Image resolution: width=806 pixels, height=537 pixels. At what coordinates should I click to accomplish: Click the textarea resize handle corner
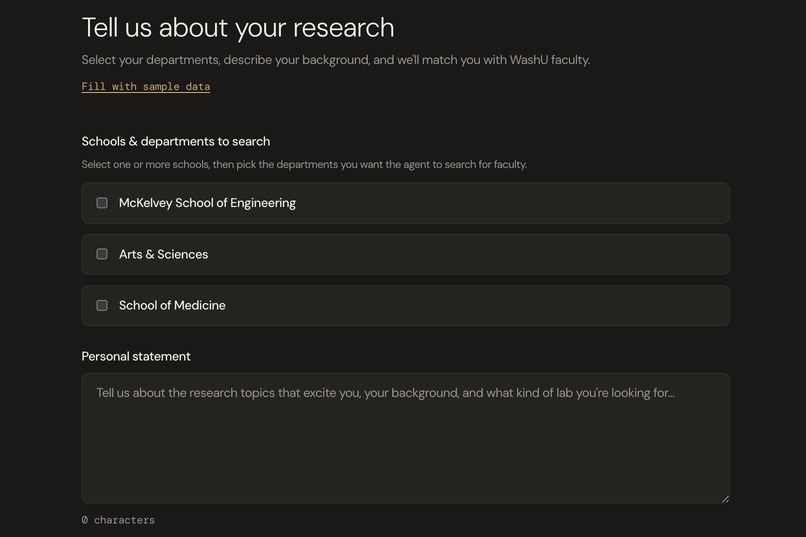[725, 498]
